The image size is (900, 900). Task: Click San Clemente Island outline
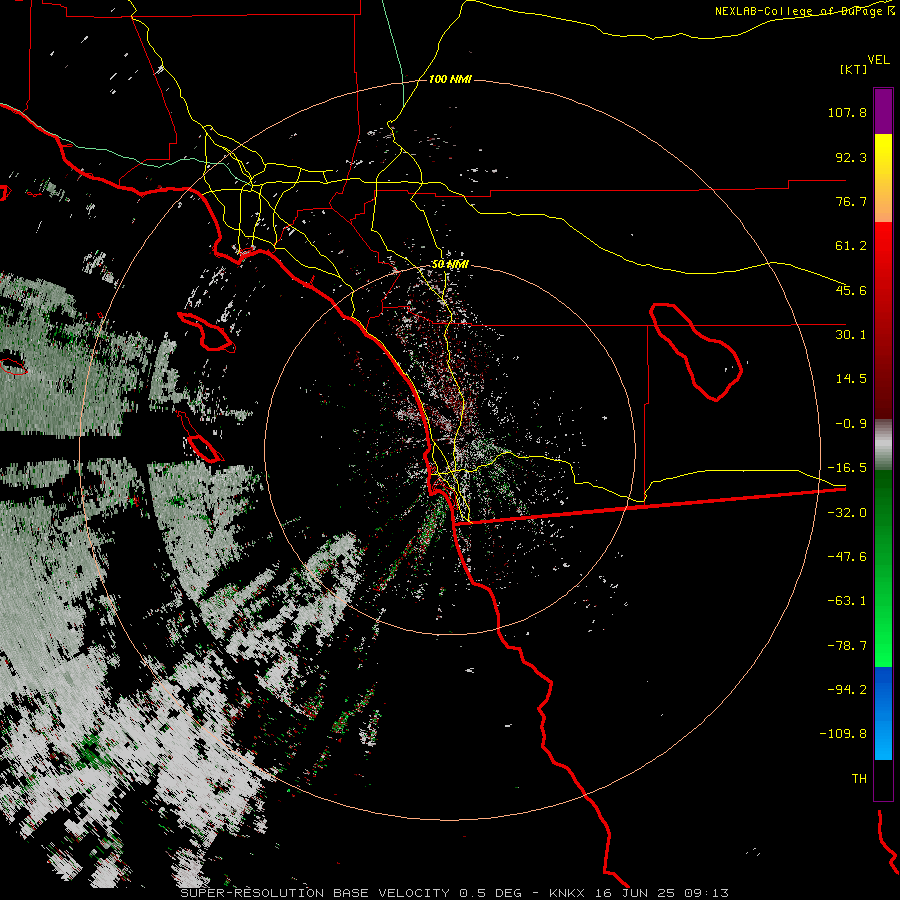pos(200,437)
